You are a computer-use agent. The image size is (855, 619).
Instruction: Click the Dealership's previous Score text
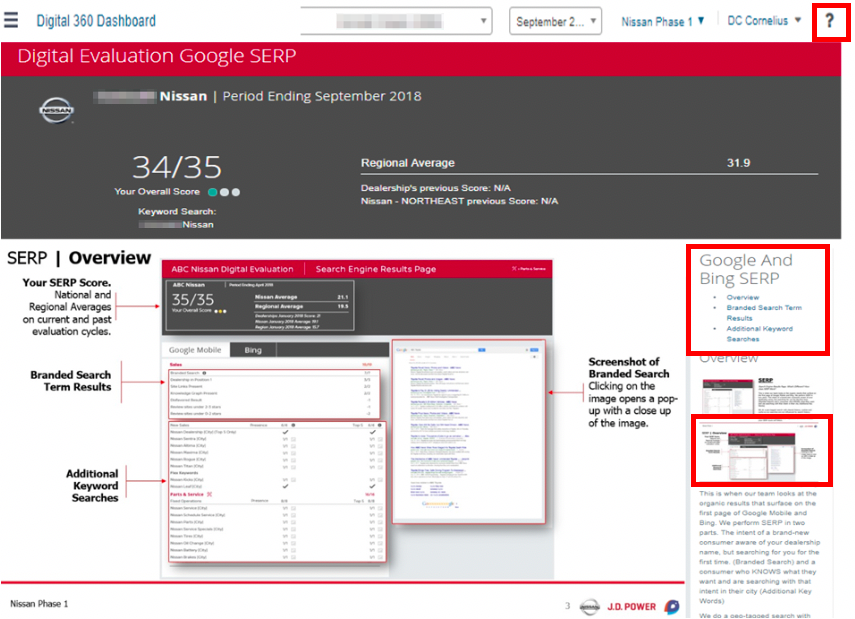436,188
